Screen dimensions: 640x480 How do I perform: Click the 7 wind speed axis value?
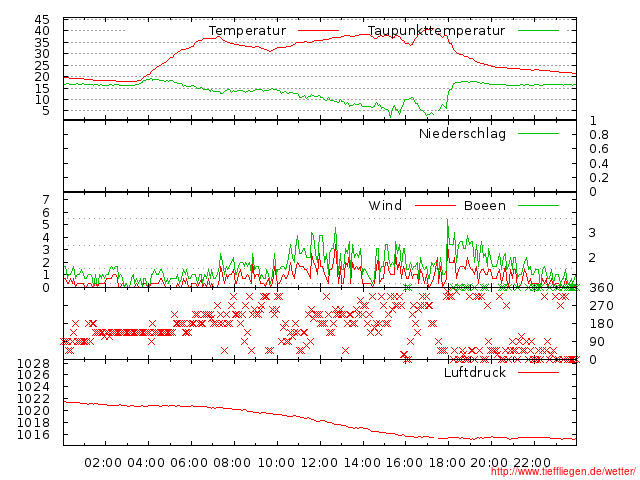[x=46, y=200]
